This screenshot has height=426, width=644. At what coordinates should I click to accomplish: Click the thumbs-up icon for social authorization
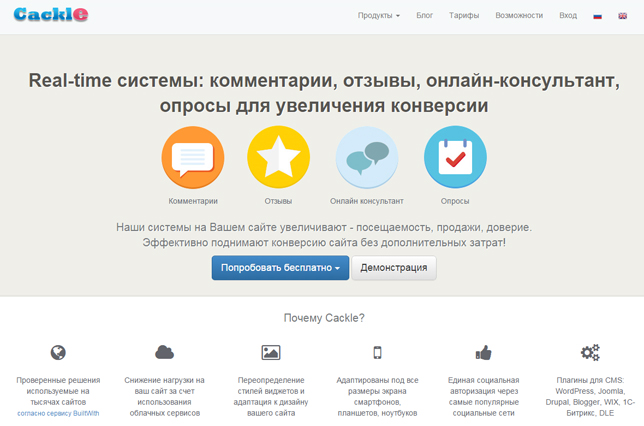[483, 352]
